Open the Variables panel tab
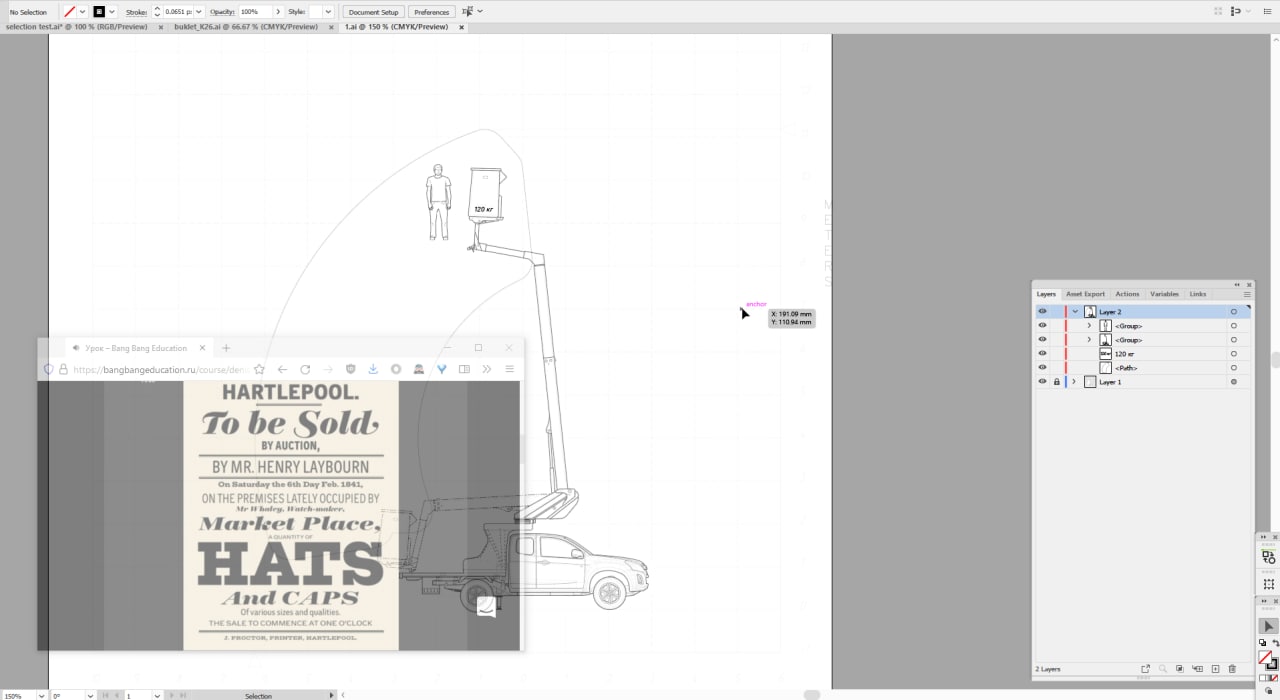 coord(1164,294)
